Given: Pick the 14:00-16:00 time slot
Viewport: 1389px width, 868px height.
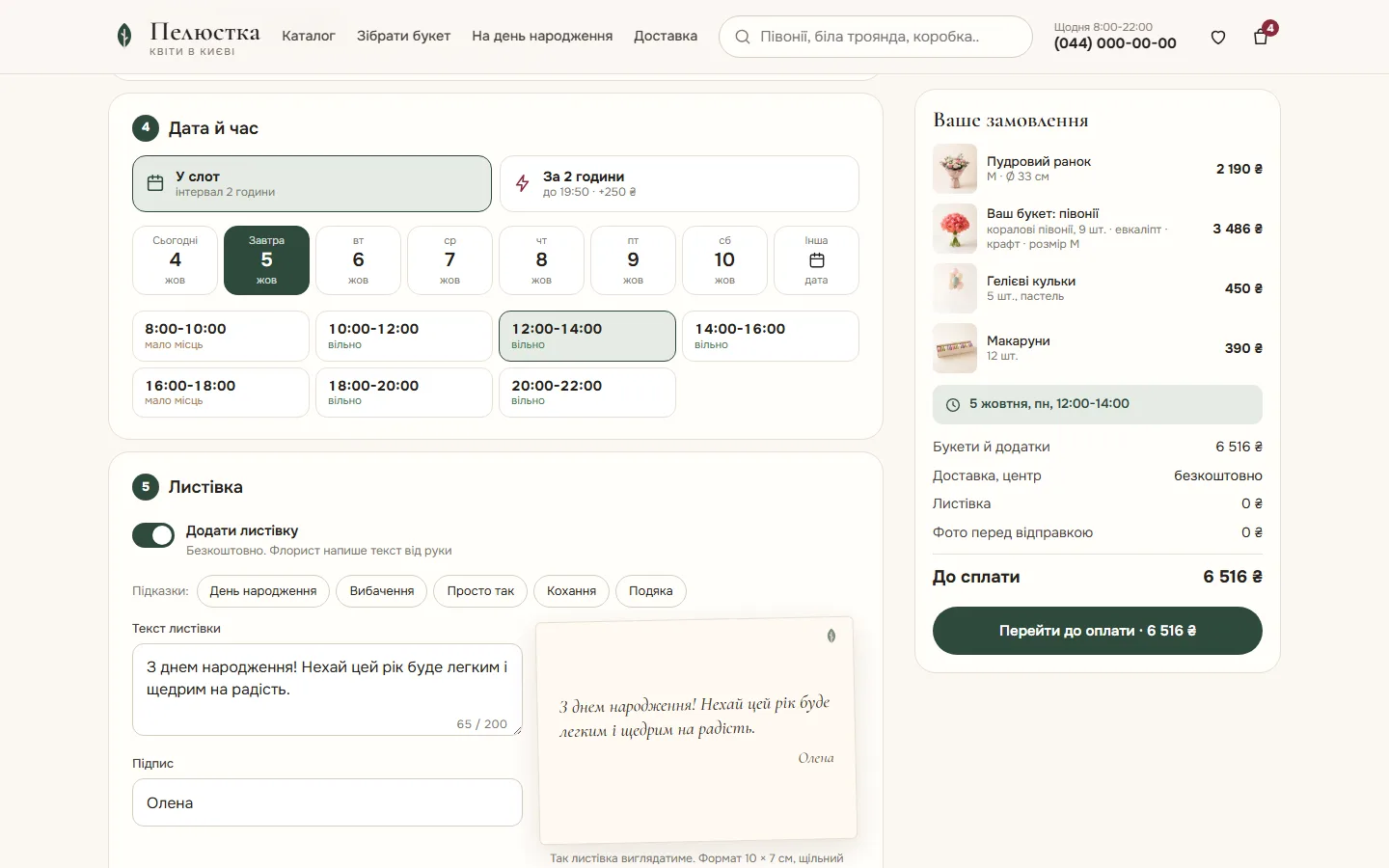Looking at the screenshot, I should [771, 336].
